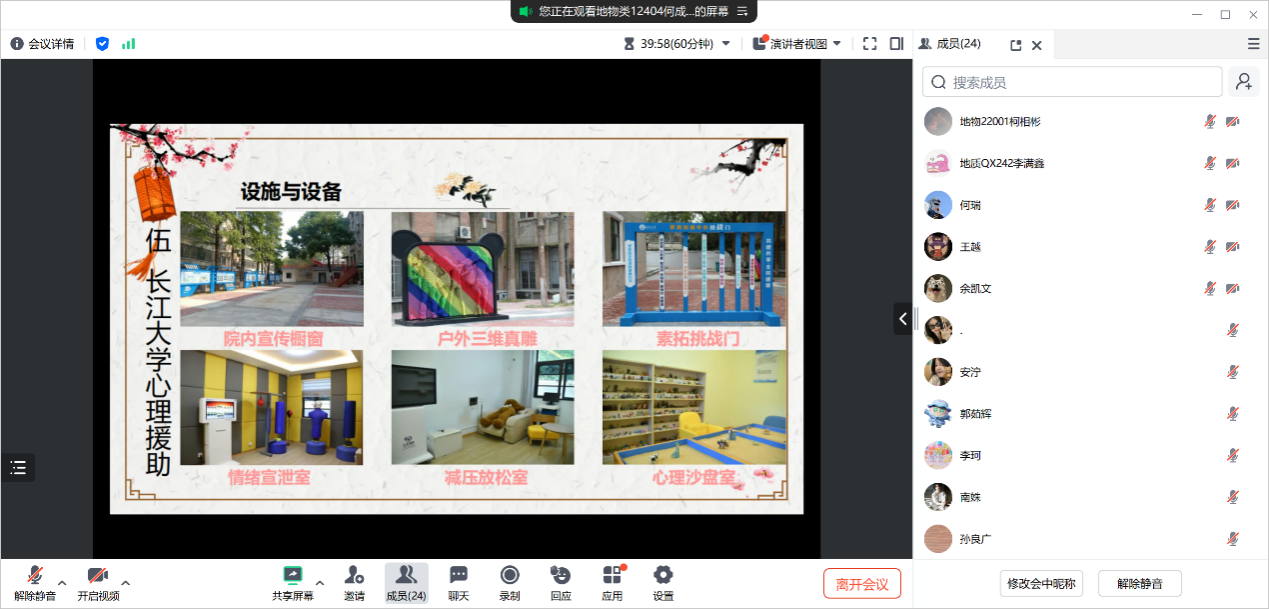
Task: Toggle 开启视频 camera button
Action: pyautogui.click(x=97, y=575)
